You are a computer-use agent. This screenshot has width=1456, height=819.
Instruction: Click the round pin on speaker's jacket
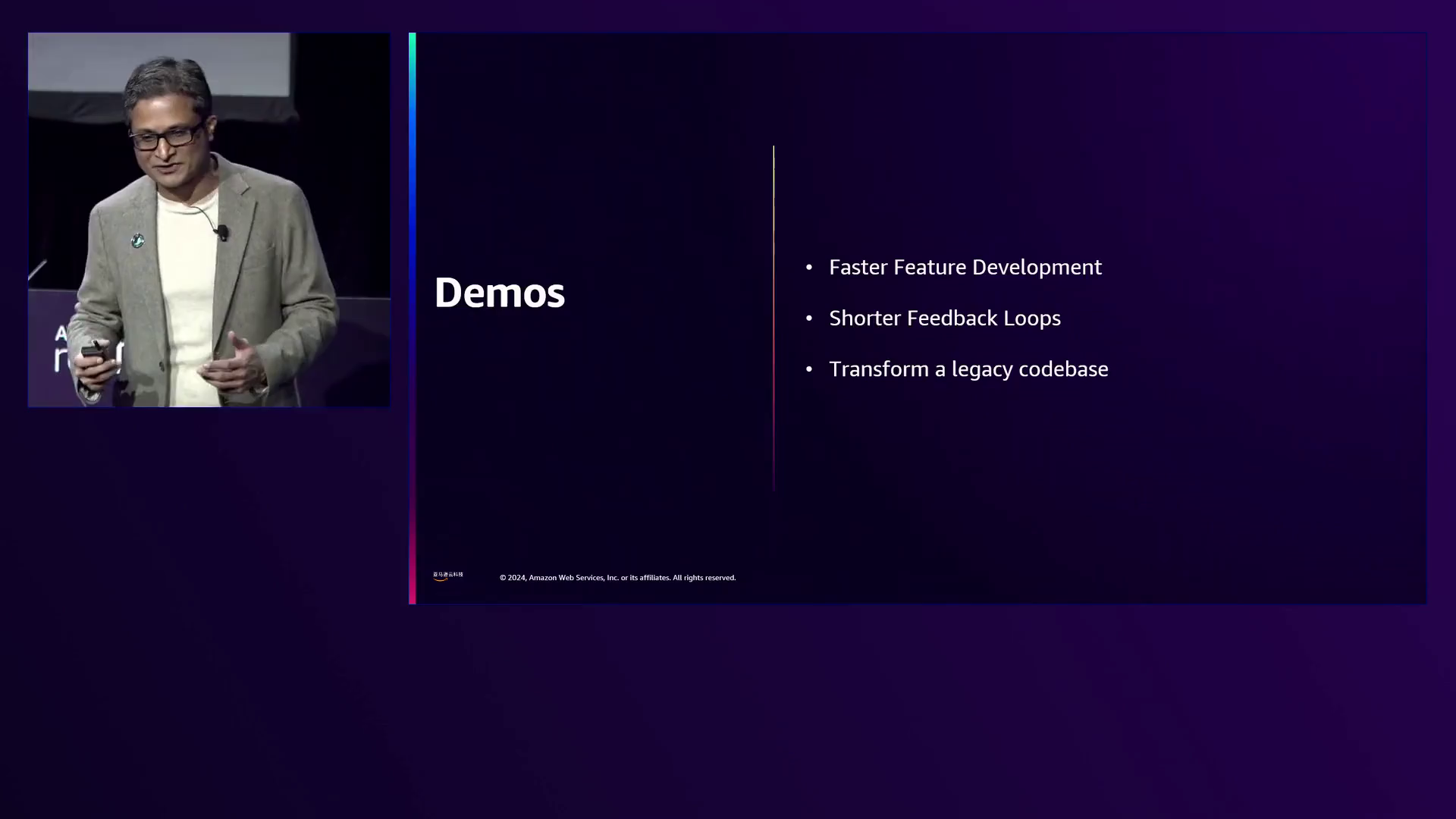[x=137, y=241]
